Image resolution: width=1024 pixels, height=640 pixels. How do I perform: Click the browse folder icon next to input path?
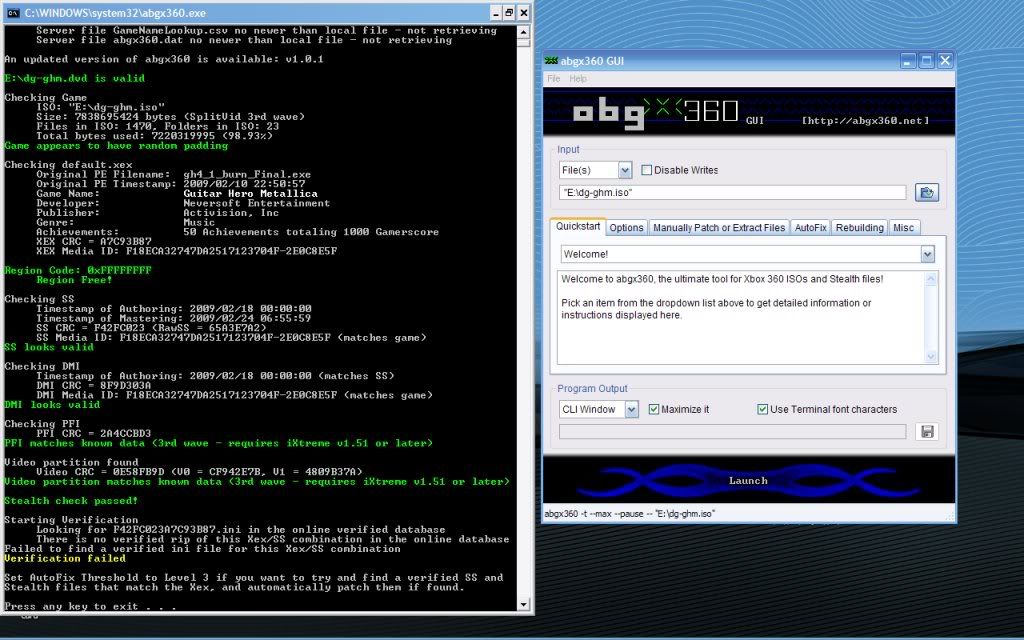pyautogui.click(x=927, y=193)
